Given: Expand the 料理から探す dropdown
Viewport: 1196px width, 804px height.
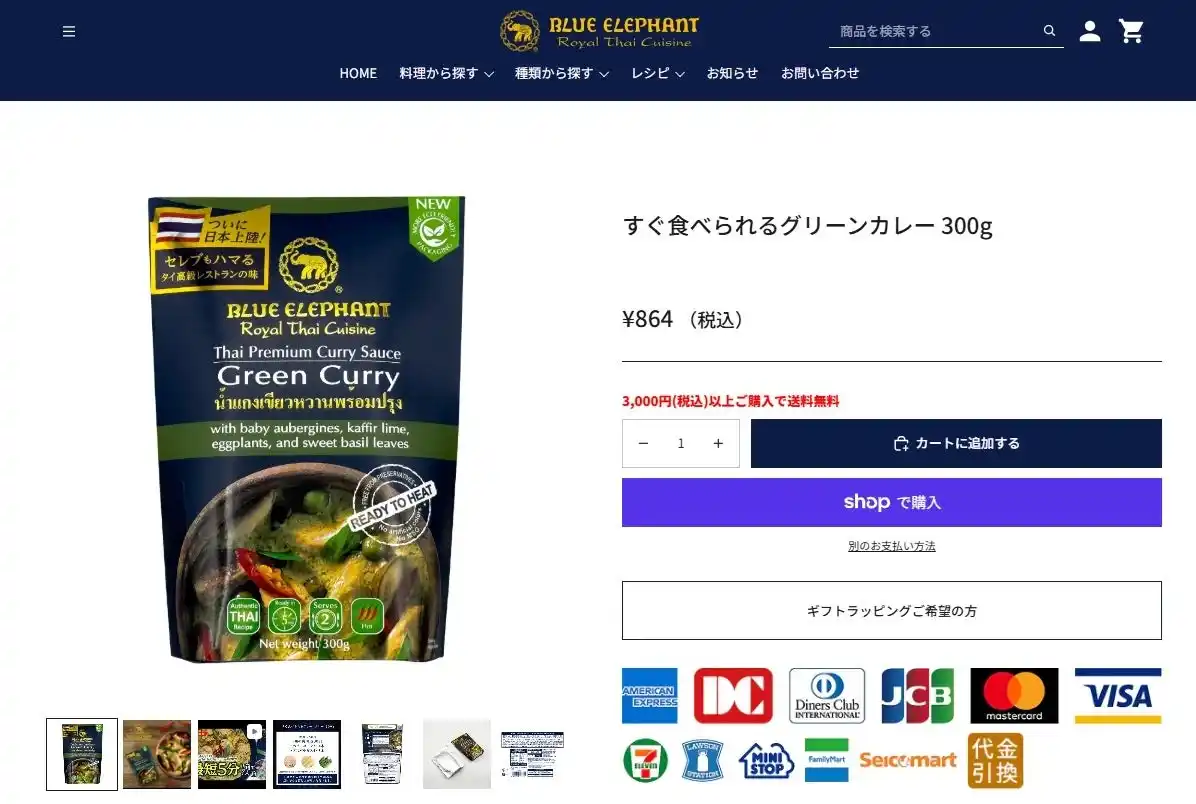Looking at the screenshot, I should click(x=446, y=73).
